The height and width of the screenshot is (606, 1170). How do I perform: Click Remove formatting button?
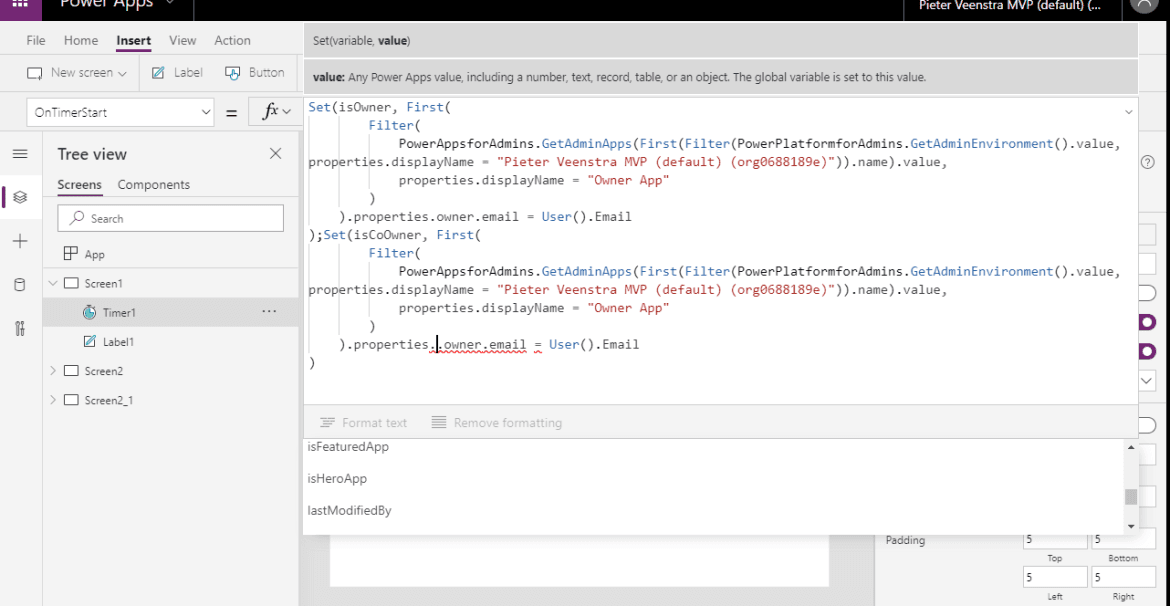(497, 422)
